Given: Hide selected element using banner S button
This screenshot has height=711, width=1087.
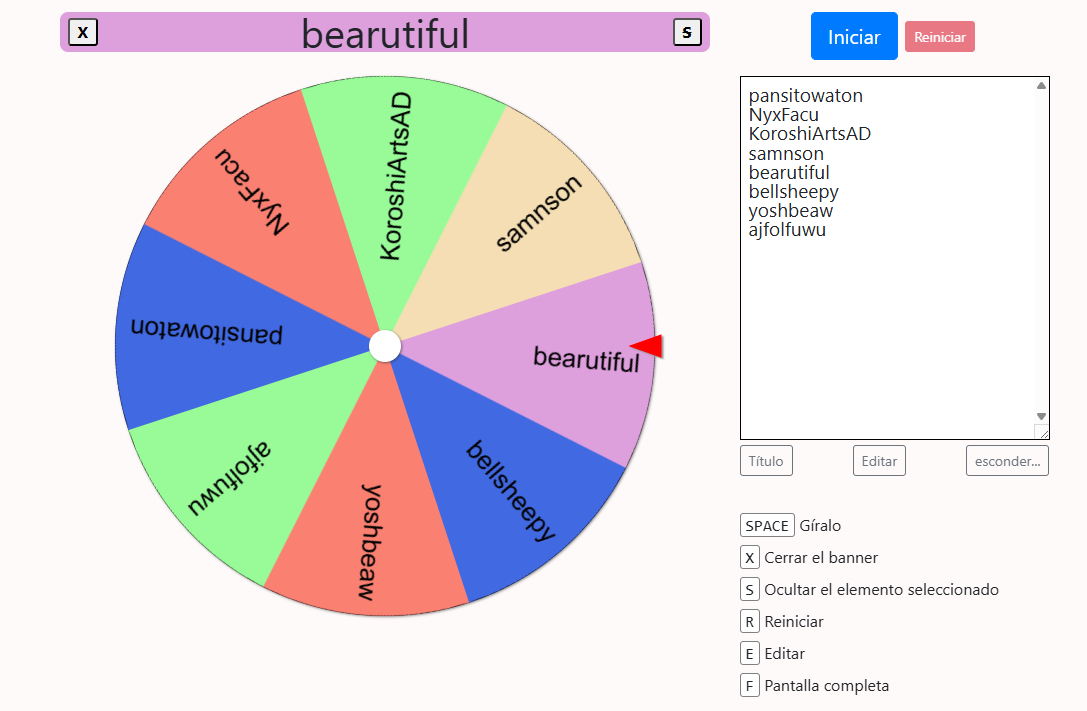Looking at the screenshot, I should pos(686,32).
